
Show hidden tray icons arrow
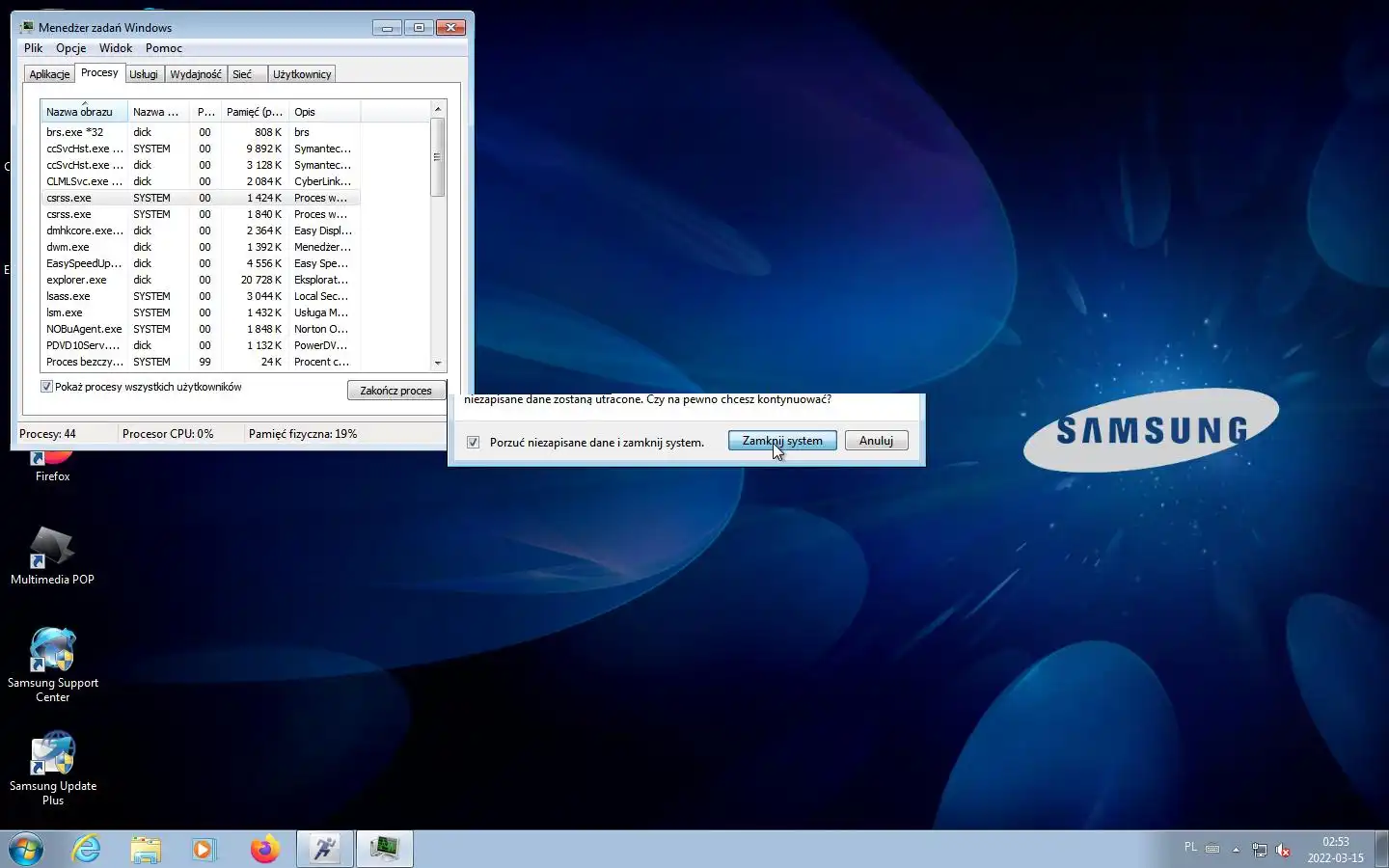click(1236, 850)
